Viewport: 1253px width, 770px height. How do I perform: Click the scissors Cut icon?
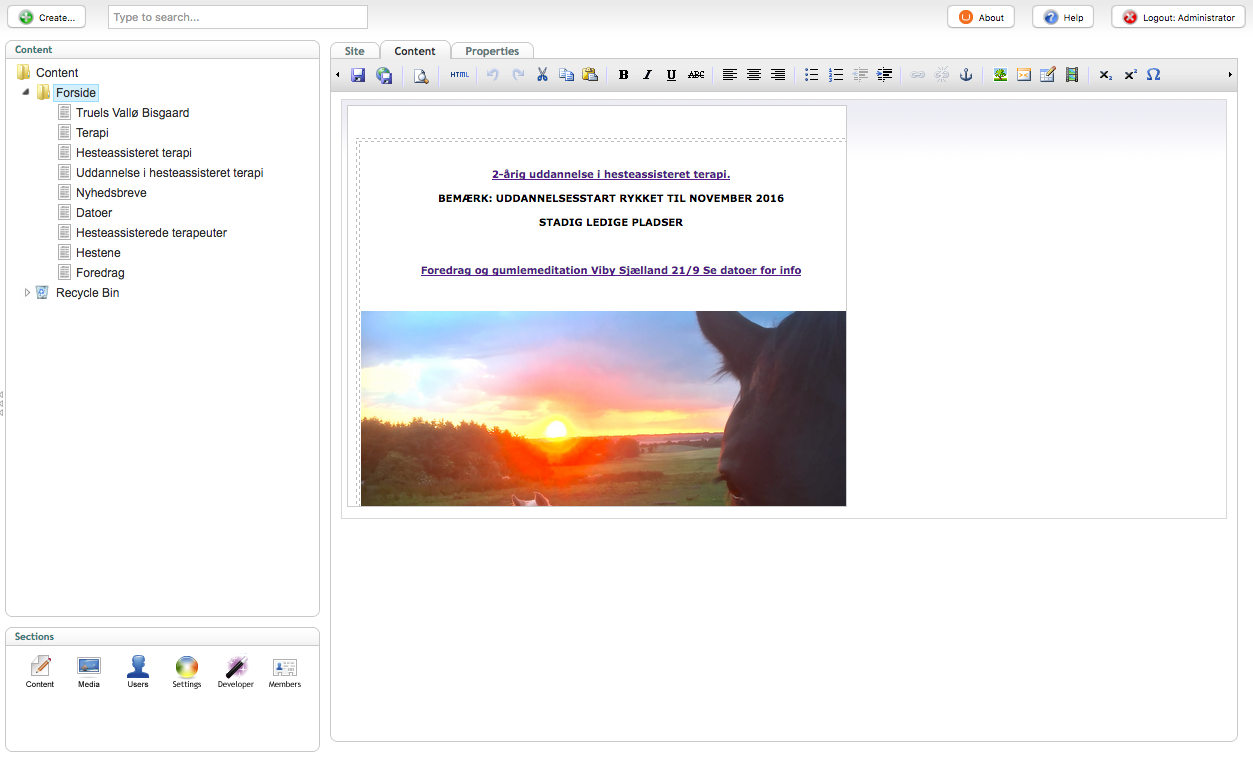(542, 75)
